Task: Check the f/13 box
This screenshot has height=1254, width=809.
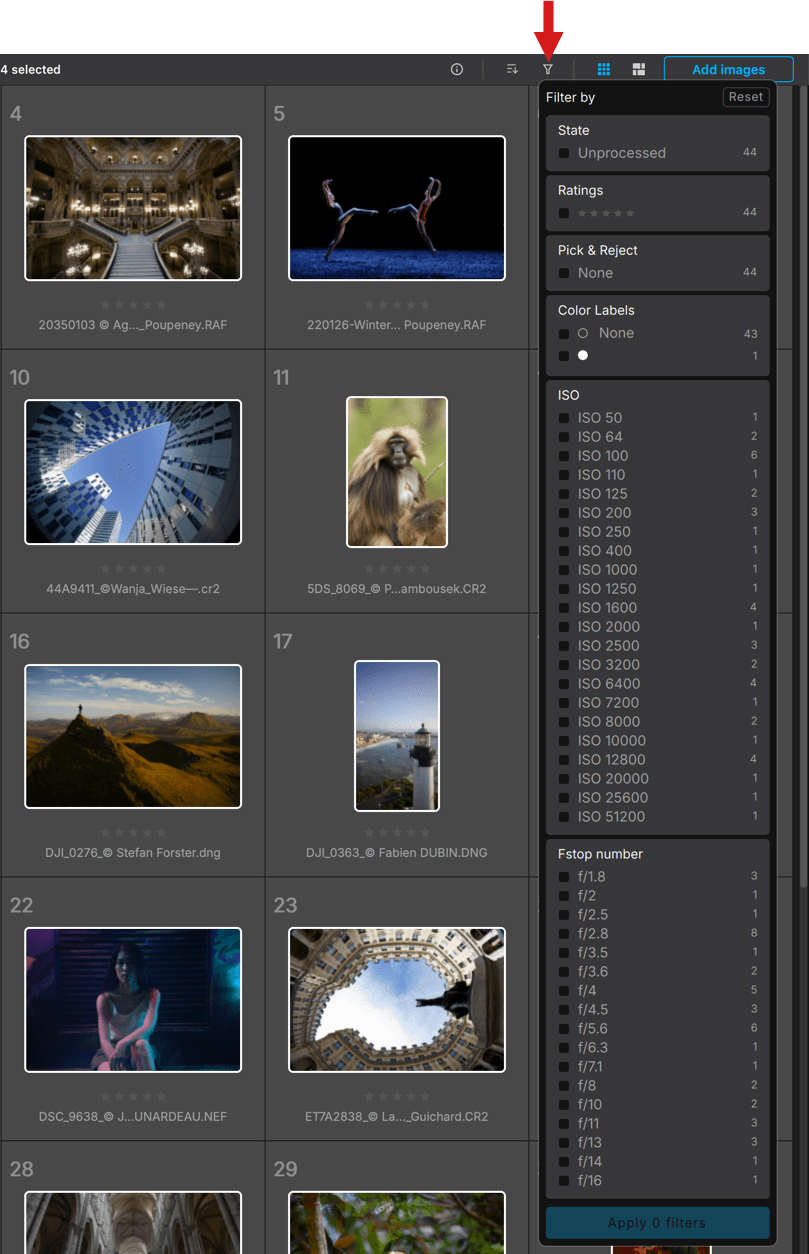Action: [x=564, y=1143]
